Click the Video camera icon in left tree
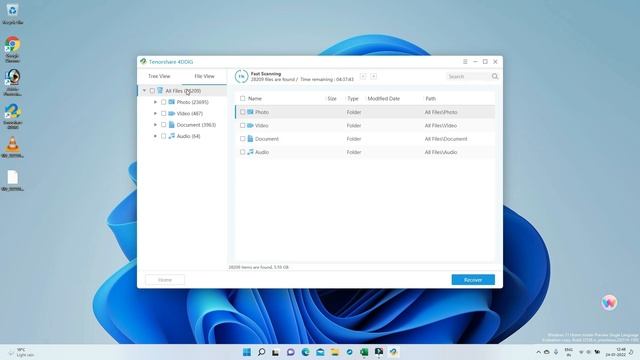640x360 pixels. point(172,113)
